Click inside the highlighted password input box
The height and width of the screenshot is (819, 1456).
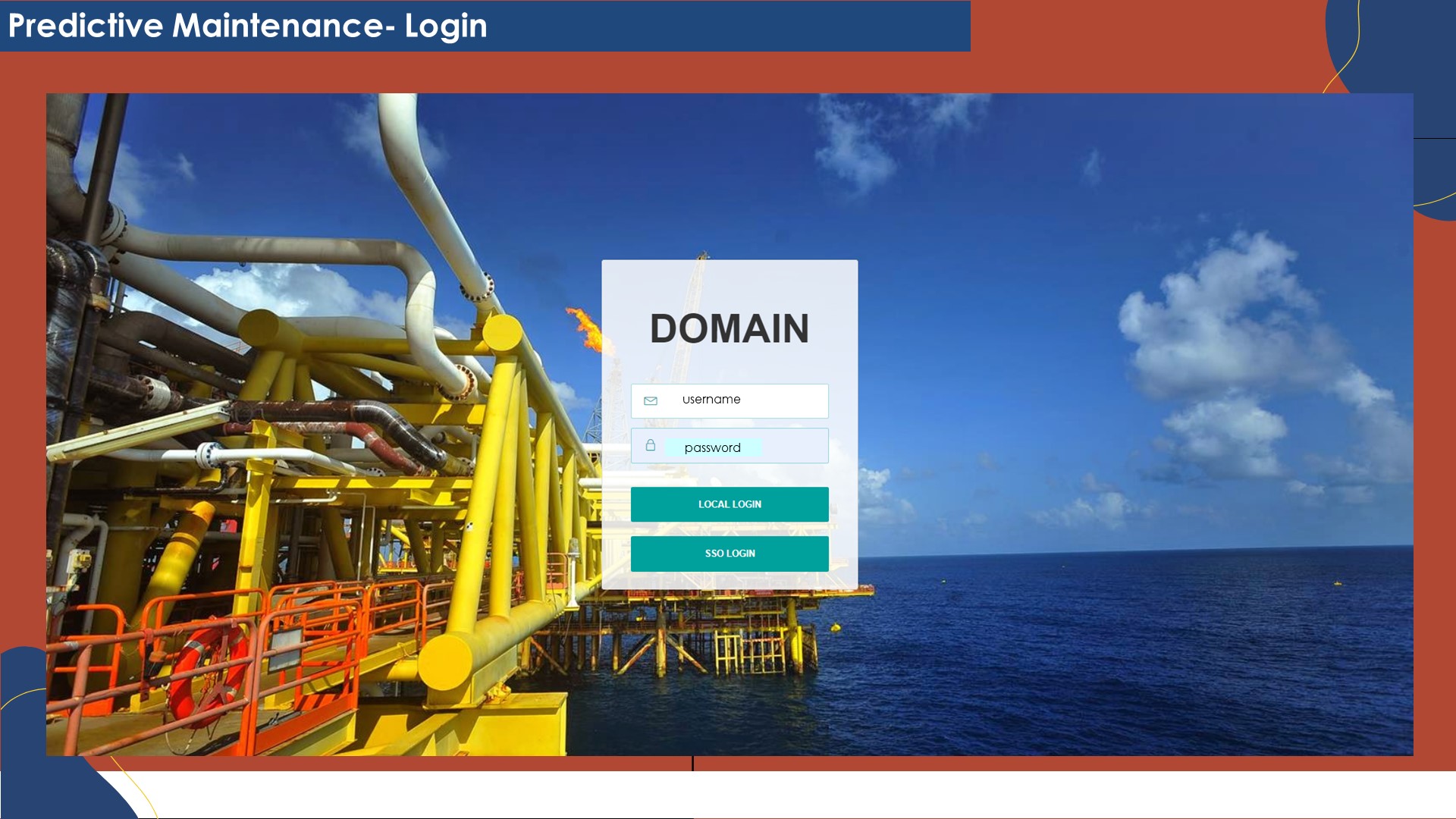(713, 447)
